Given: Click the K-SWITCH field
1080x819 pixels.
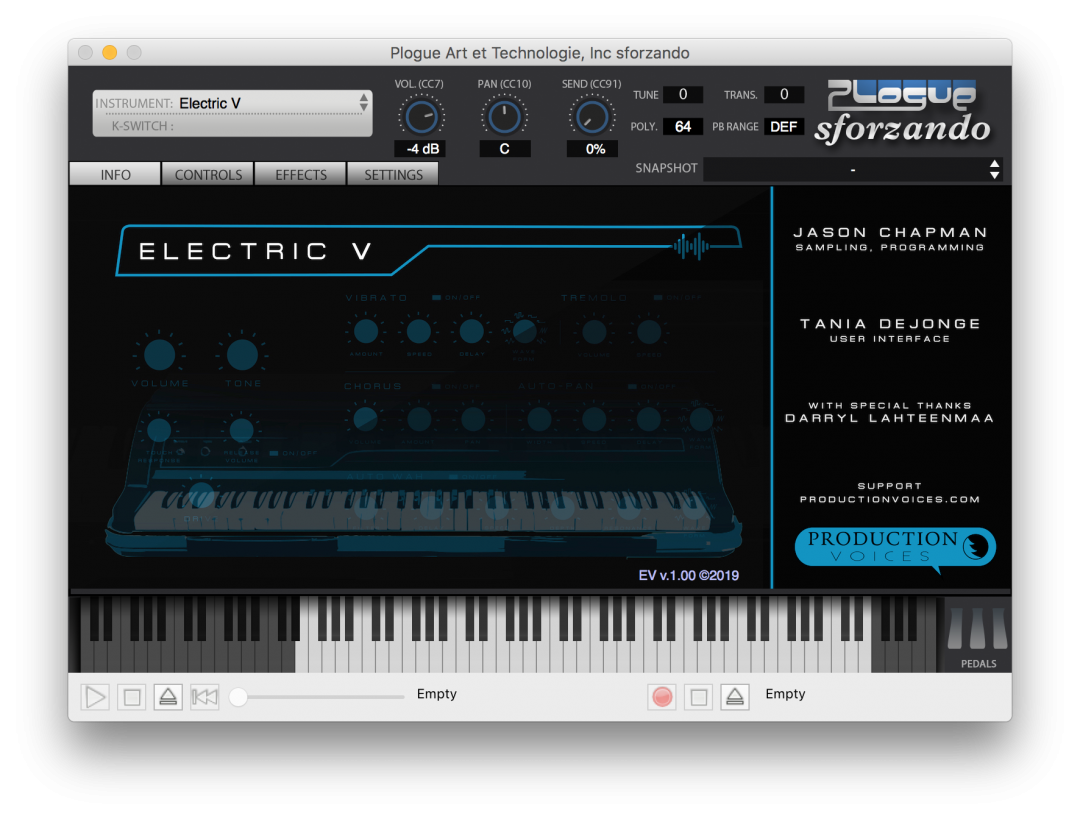Looking at the screenshot, I should click(x=232, y=126).
